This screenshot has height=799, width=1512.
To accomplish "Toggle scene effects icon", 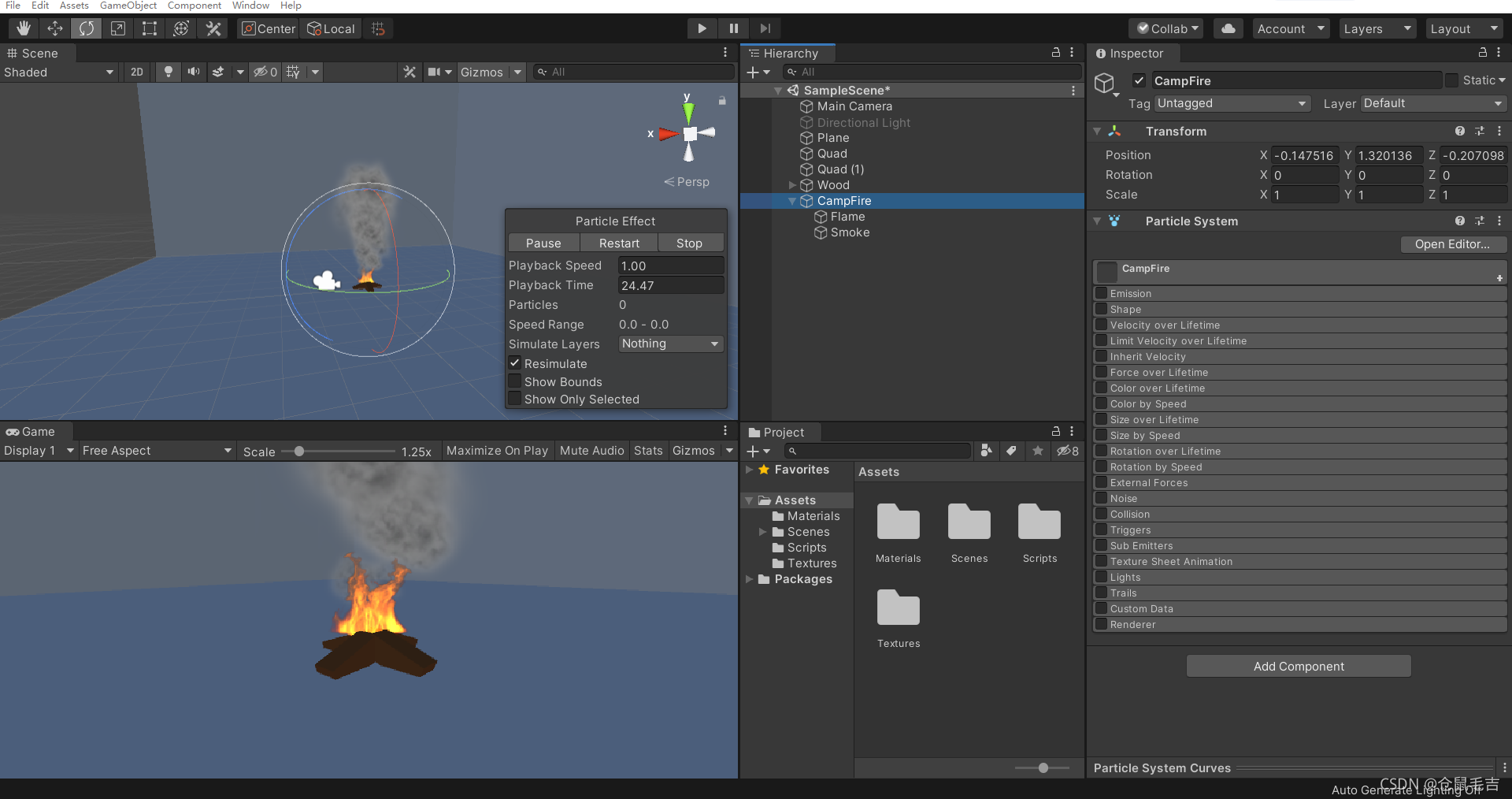I will (x=218, y=72).
